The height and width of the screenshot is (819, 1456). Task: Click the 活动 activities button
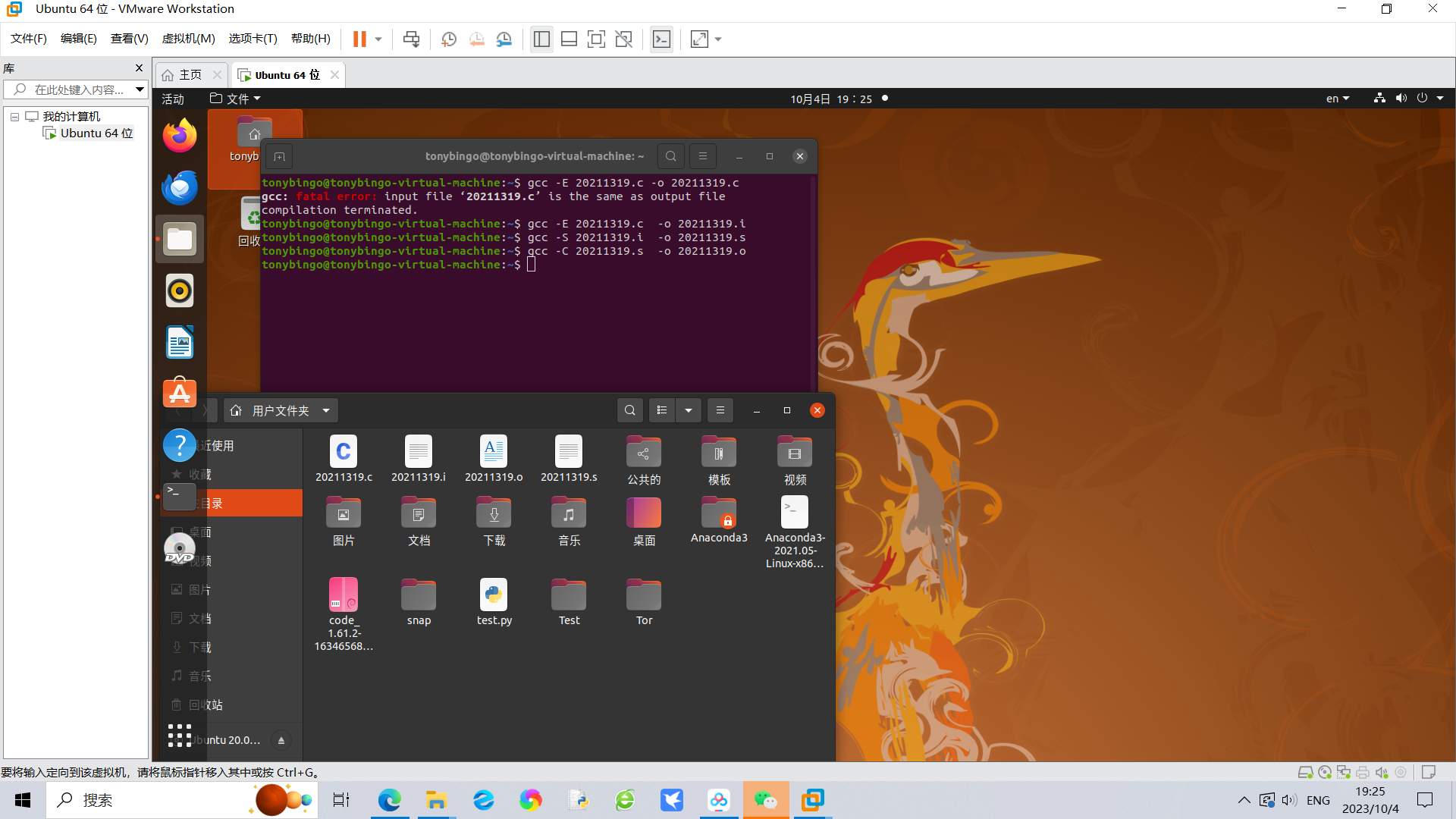tap(173, 99)
